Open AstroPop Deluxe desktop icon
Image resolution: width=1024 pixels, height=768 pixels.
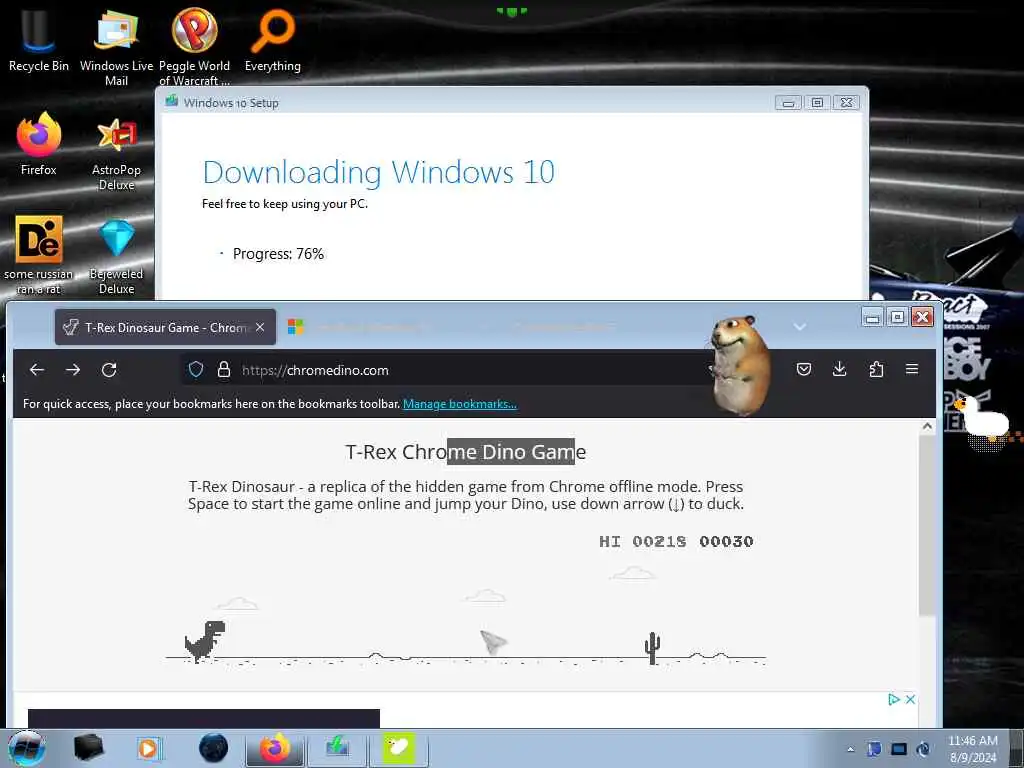point(116,153)
